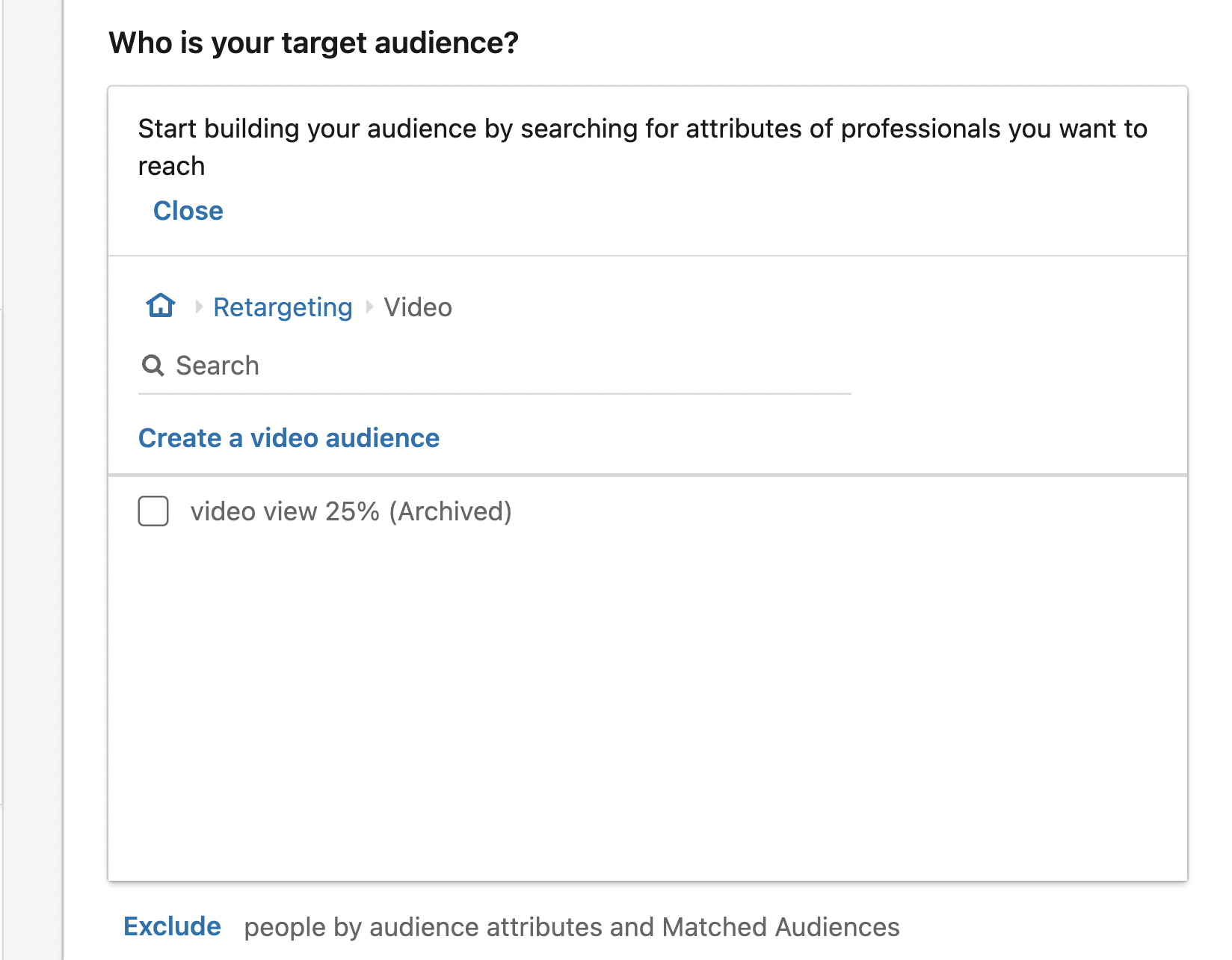Click Exclude link below audience box

pos(173,926)
